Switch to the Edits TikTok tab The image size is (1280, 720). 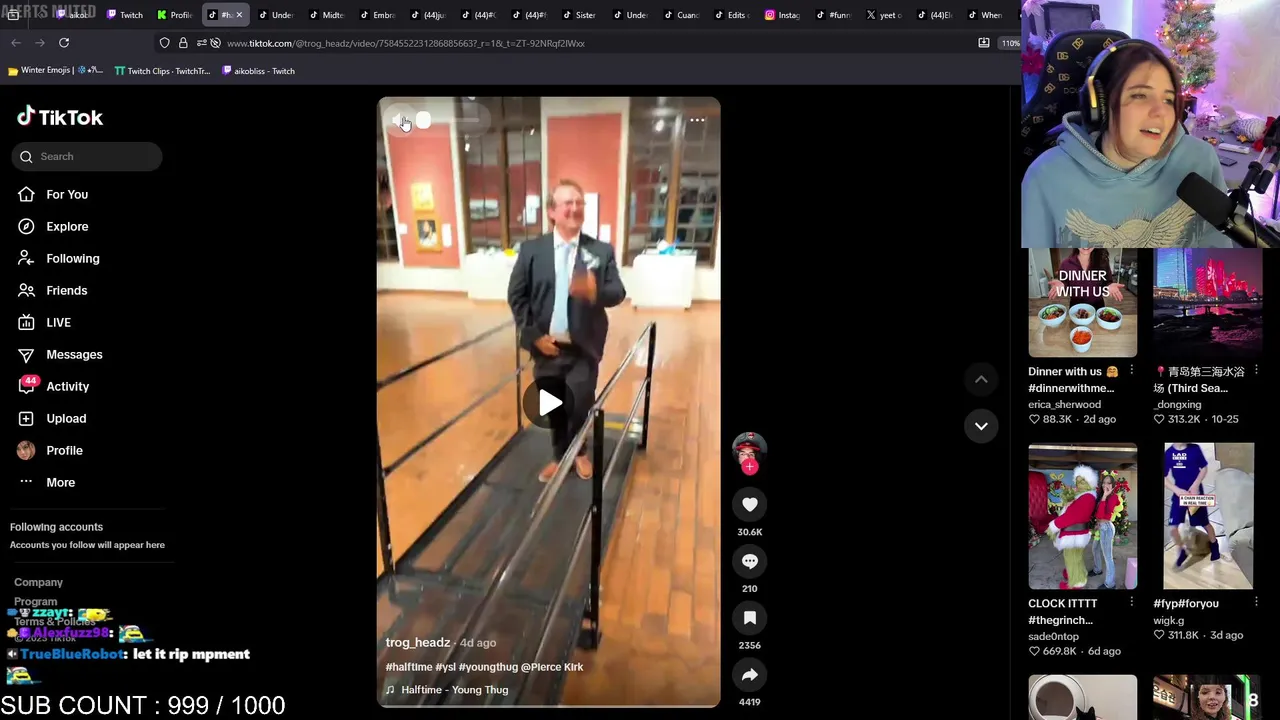tap(731, 15)
